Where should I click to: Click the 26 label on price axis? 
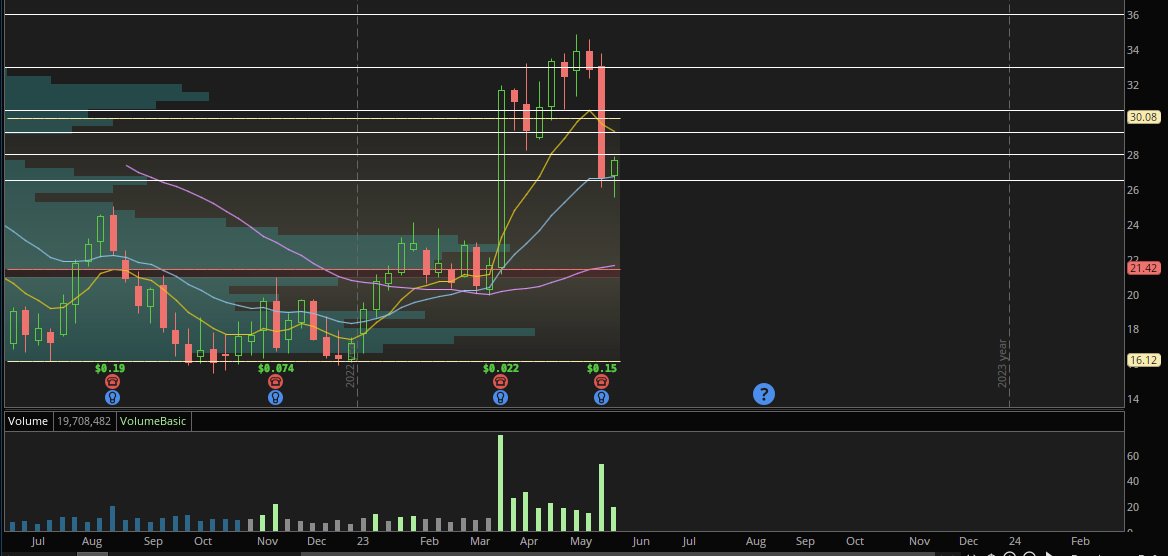1133,190
